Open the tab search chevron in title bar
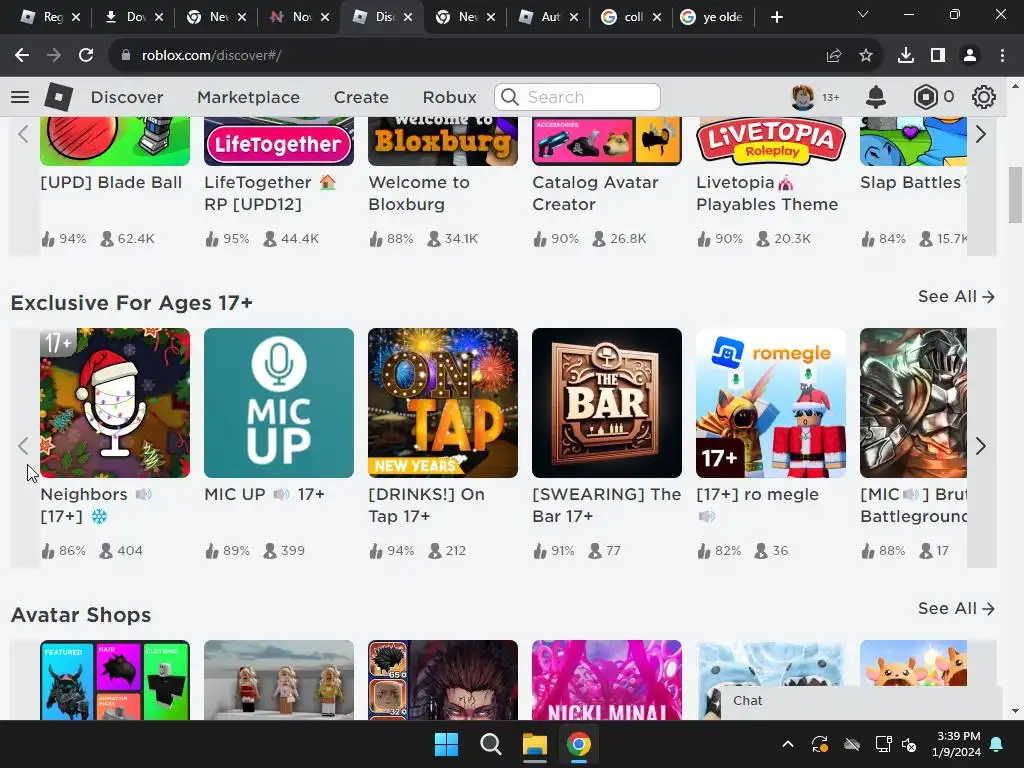 click(863, 14)
